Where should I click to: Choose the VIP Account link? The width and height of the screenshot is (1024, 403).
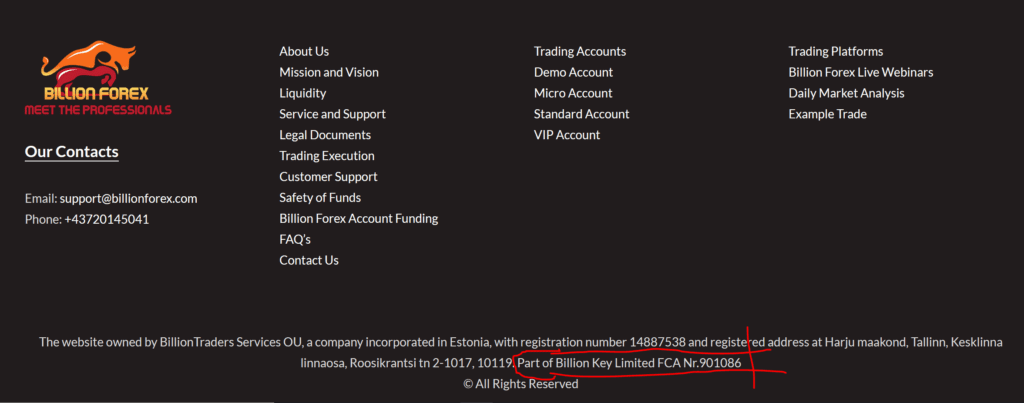(567, 135)
